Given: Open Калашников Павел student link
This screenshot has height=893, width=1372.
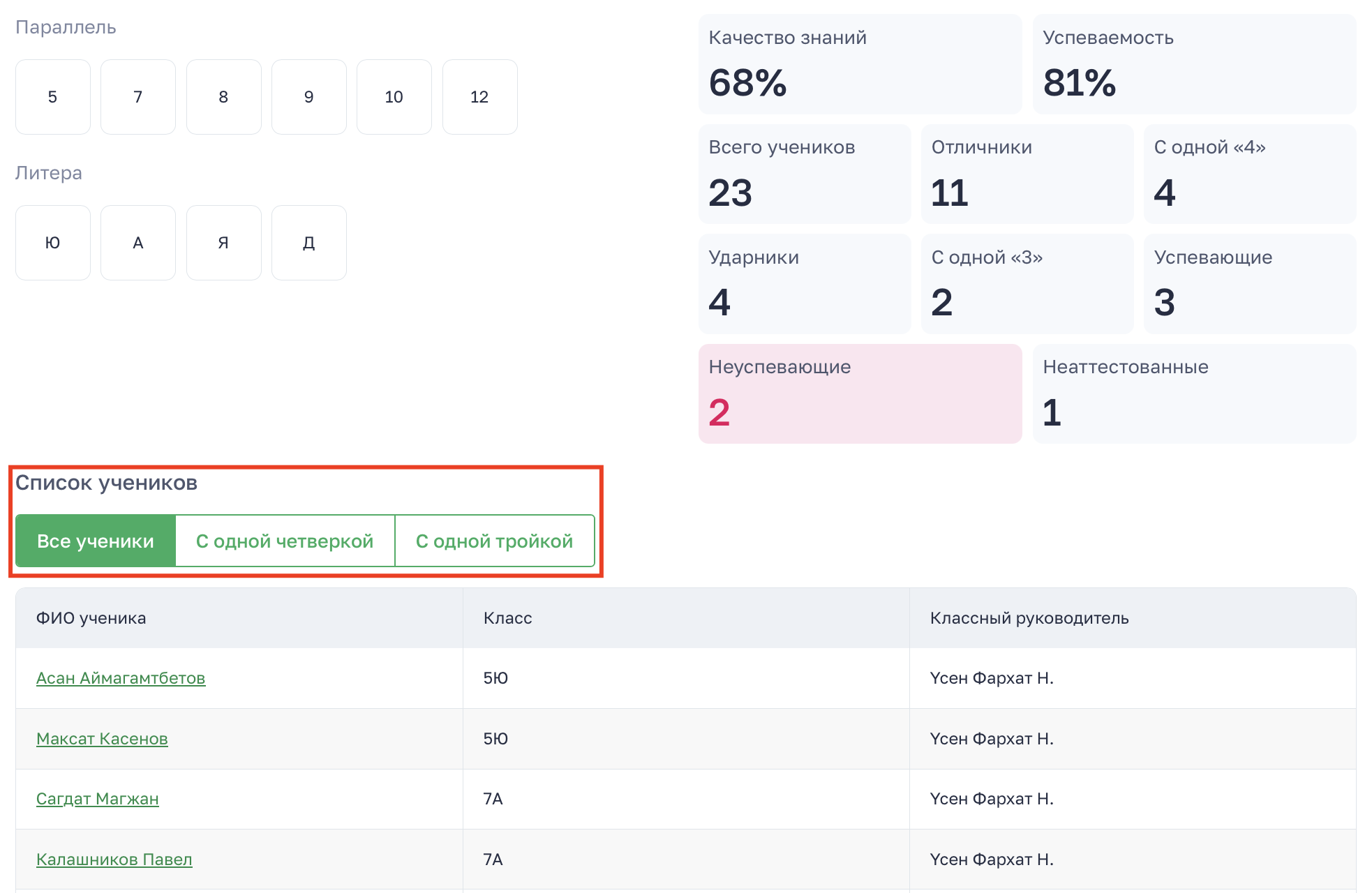Looking at the screenshot, I should coord(114,860).
